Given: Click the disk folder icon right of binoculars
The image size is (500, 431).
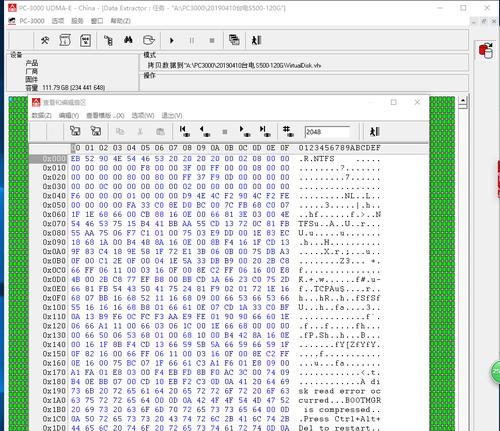Looking at the screenshot, I should (148, 40).
